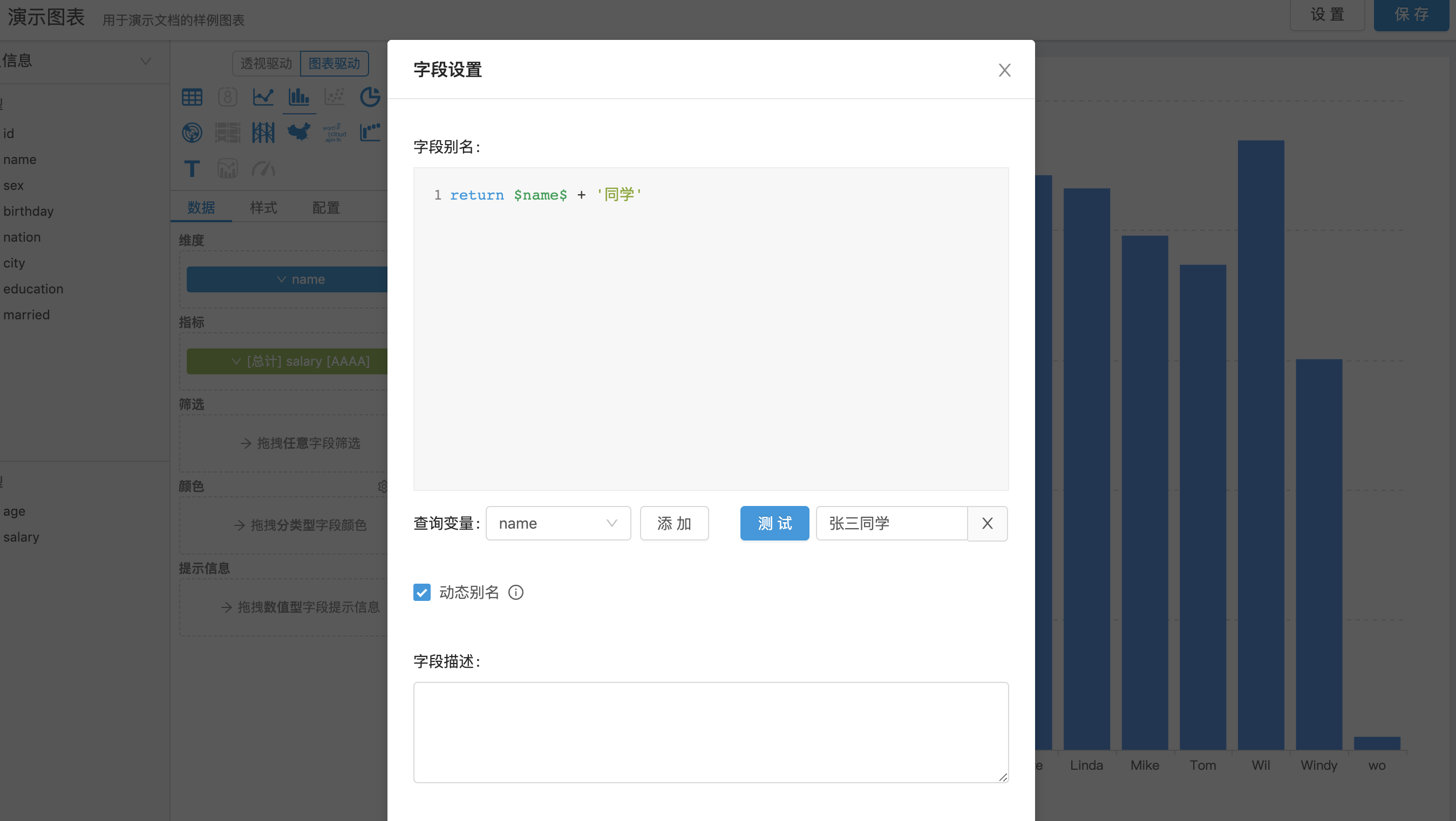Select the word cloud chart icon
The height and width of the screenshot is (821, 1456).
click(x=334, y=133)
